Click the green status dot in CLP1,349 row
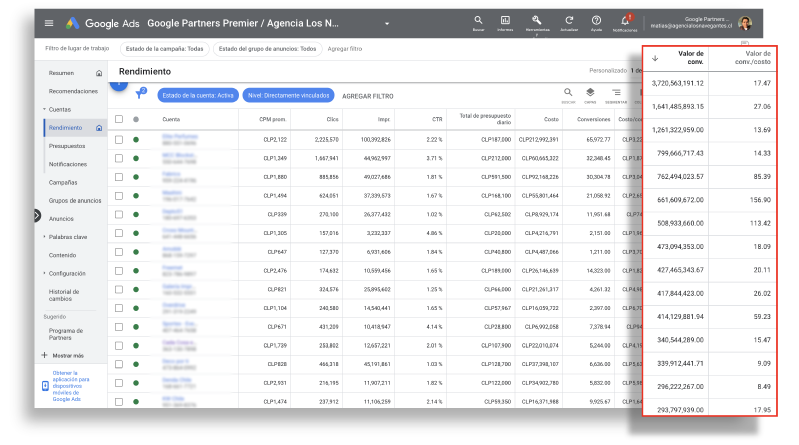The image size is (799, 445). pyautogui.click(x=136, y=159)
